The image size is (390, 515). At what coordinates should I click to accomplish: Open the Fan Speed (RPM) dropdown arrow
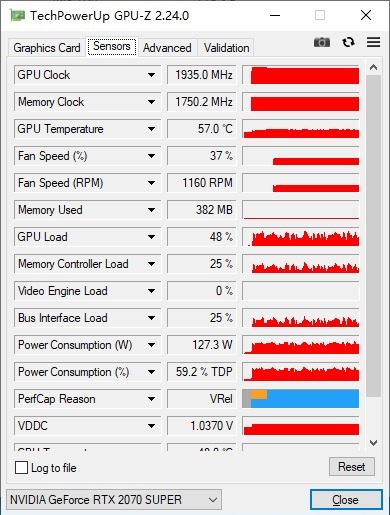tap(151, 183)
